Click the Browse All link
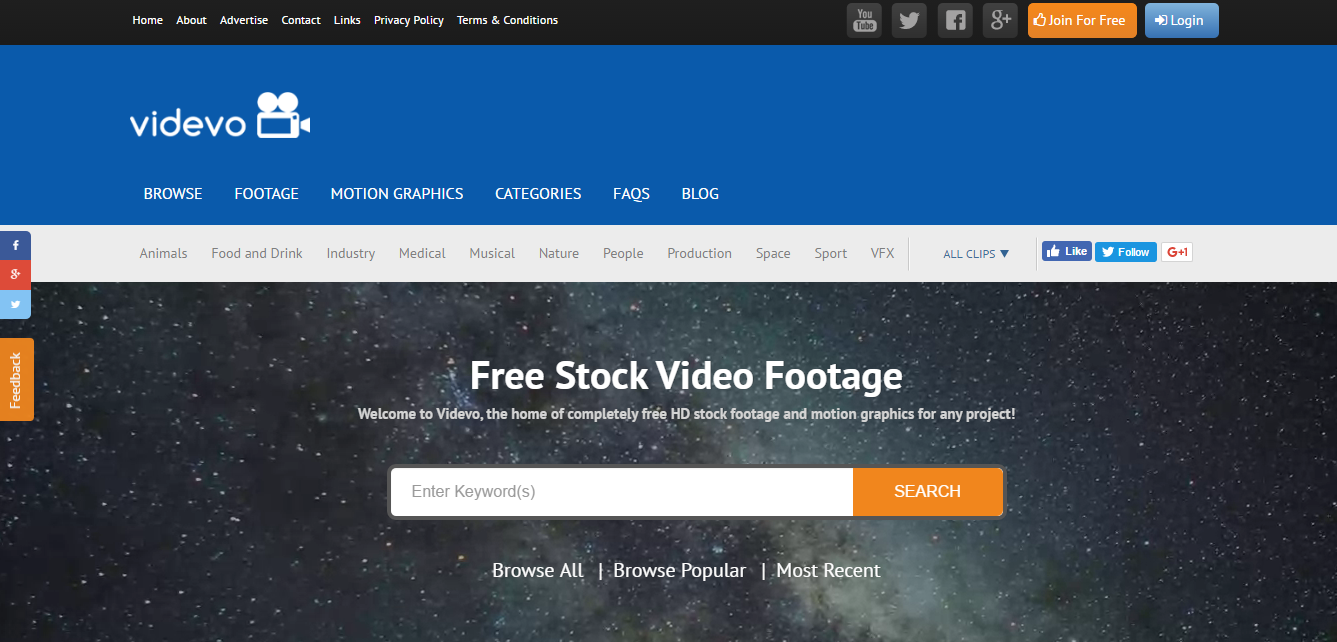The image size is (1337, 642). click(x=537, y=571)
